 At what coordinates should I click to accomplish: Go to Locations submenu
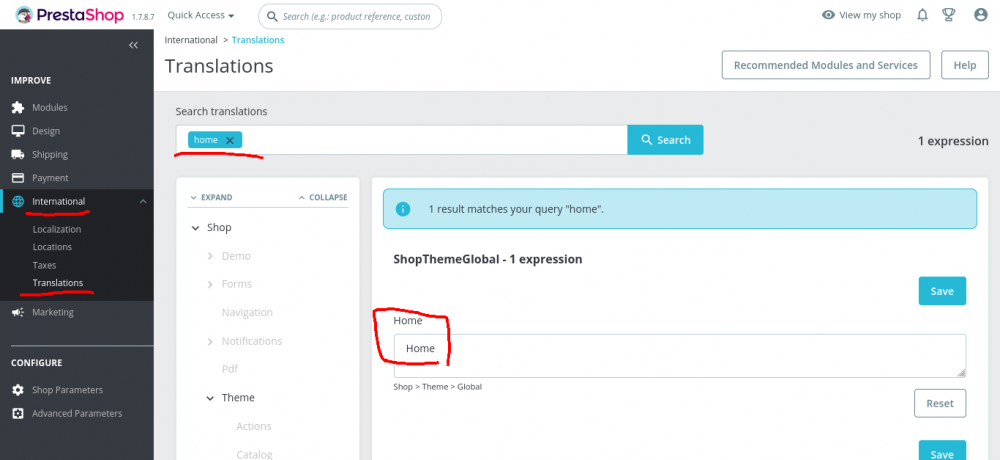[x=52, y=247]
